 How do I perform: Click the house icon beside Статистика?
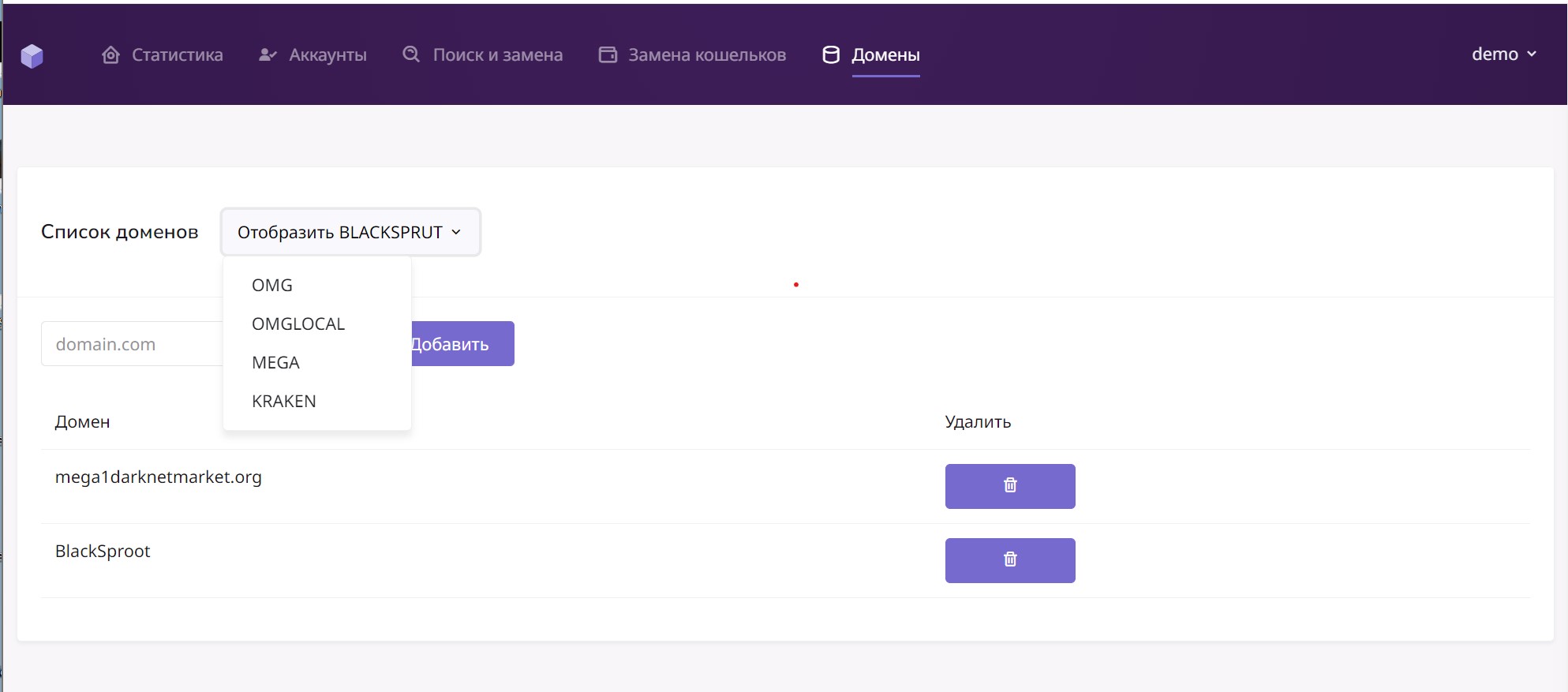click(x=111, y=55)
